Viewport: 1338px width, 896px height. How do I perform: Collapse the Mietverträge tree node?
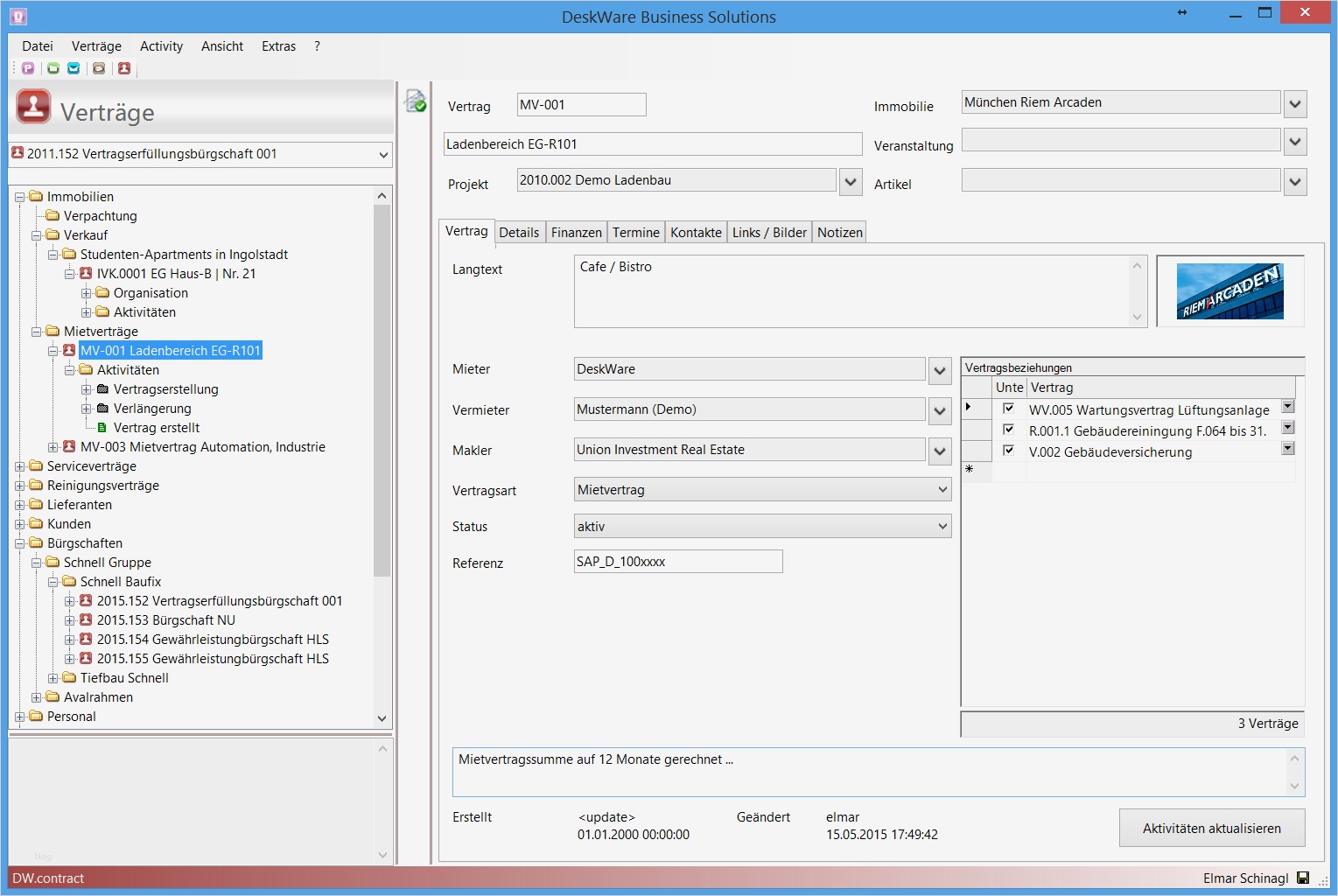37,332
